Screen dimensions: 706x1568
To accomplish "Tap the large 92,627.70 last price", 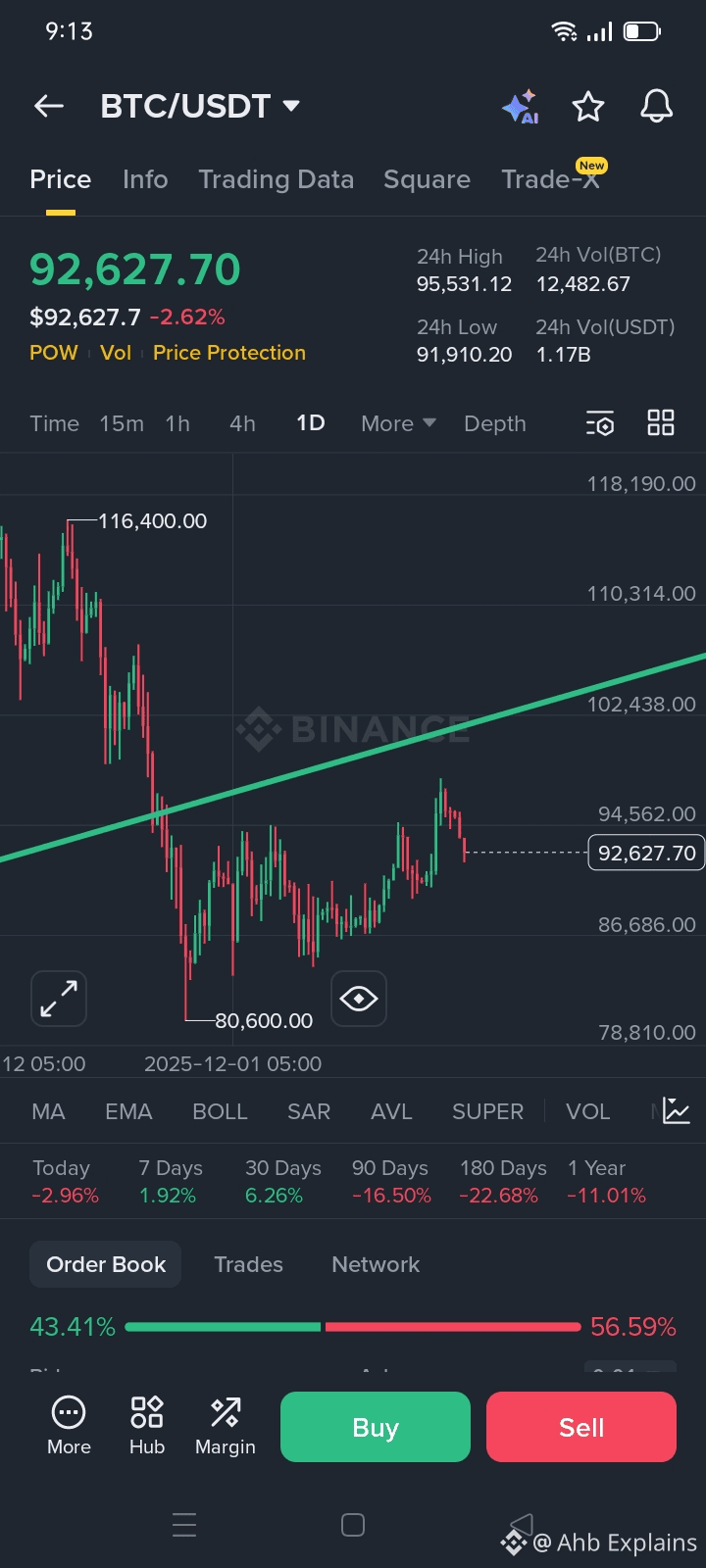I will (x=135, y=269).
